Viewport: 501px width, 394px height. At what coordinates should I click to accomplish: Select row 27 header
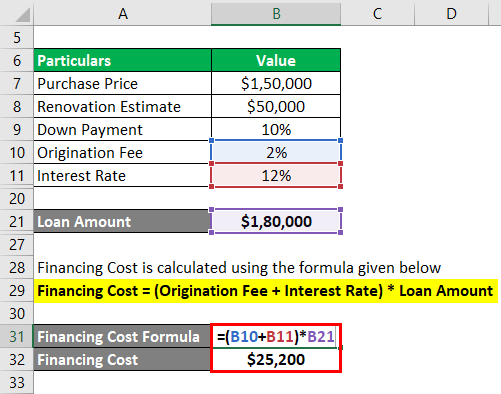coord(17,245)
